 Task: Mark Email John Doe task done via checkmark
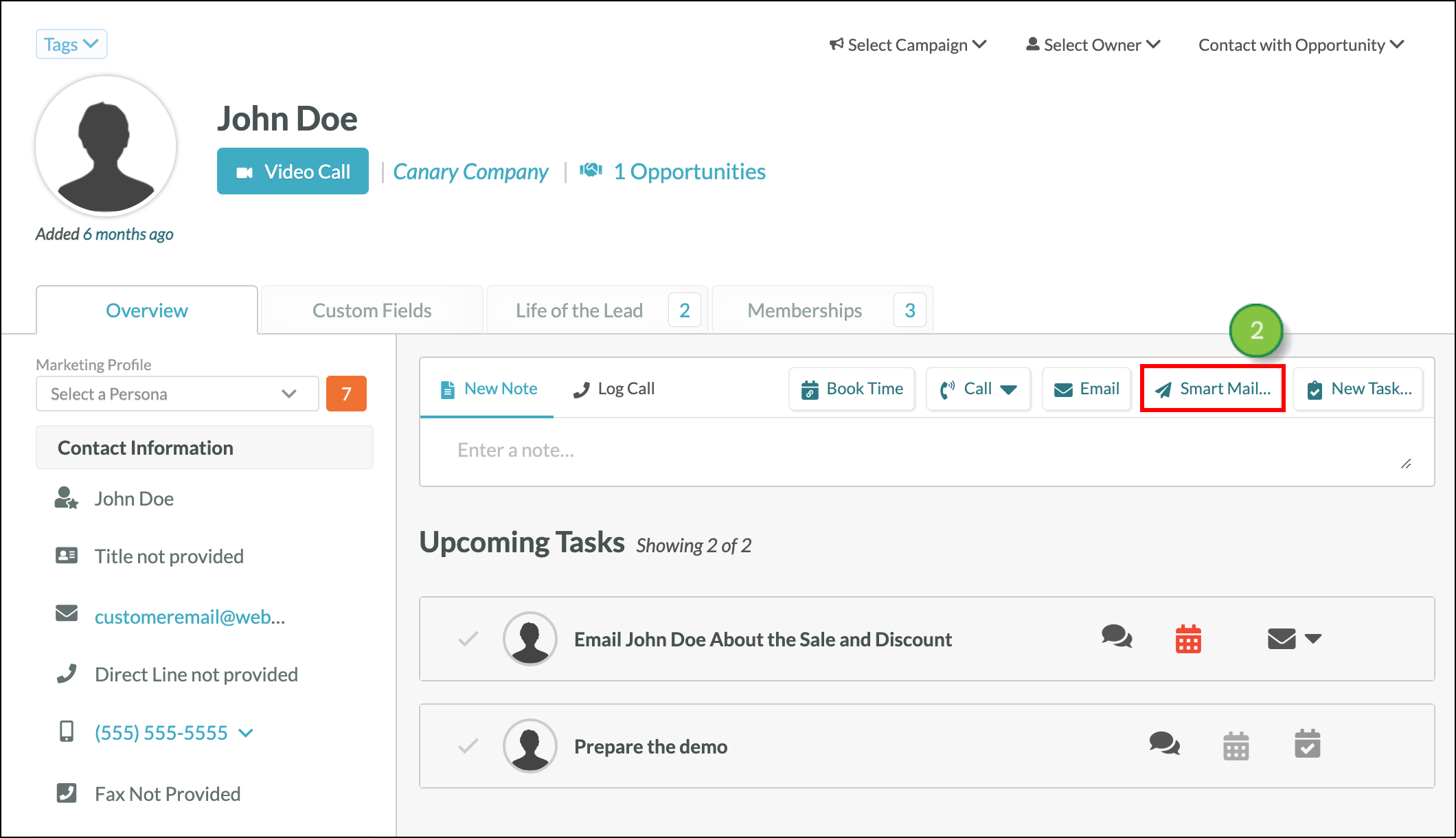point(468,639)
